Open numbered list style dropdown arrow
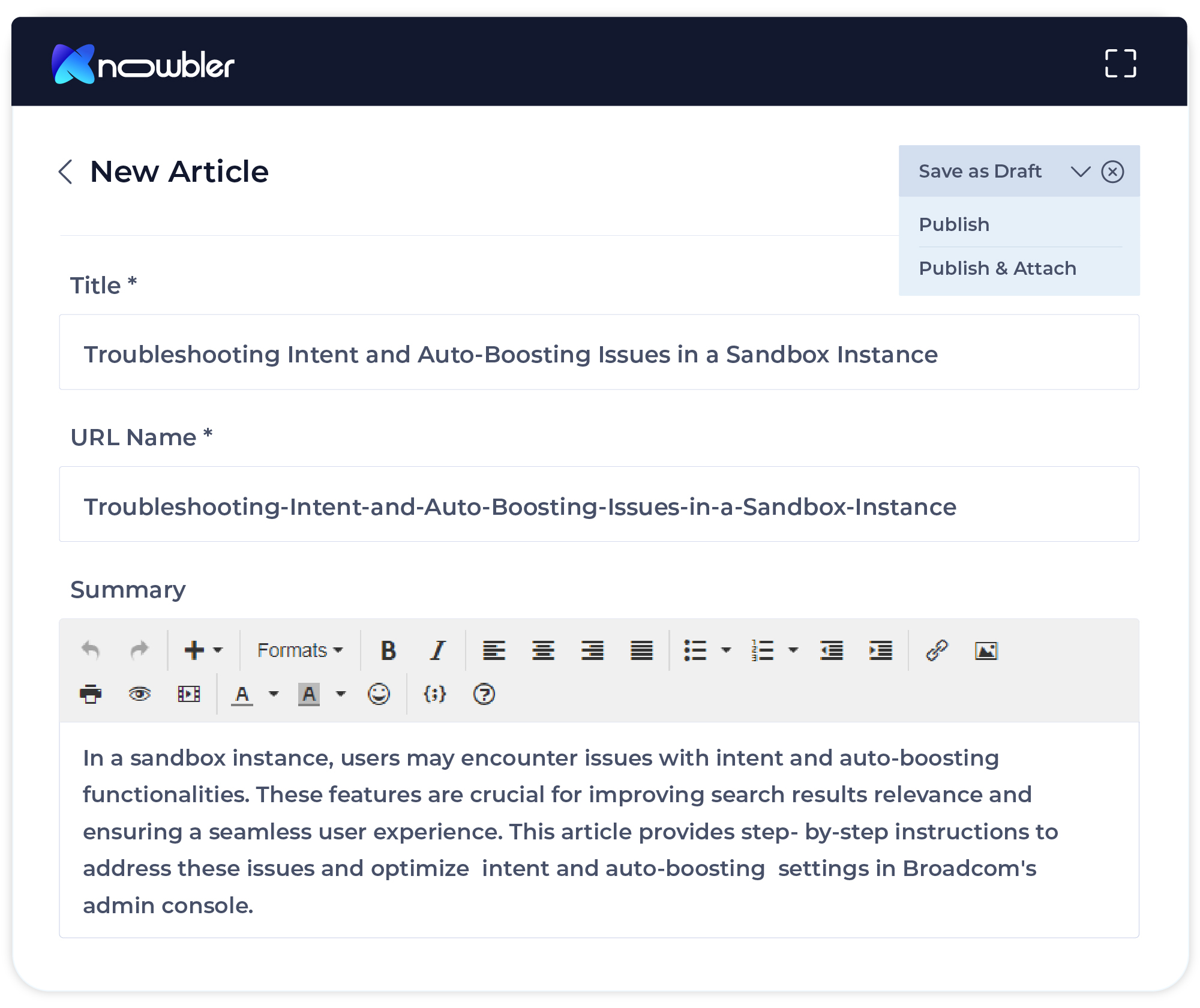The height and width of the screenshot is (1008, 1200). pos(793,650)
